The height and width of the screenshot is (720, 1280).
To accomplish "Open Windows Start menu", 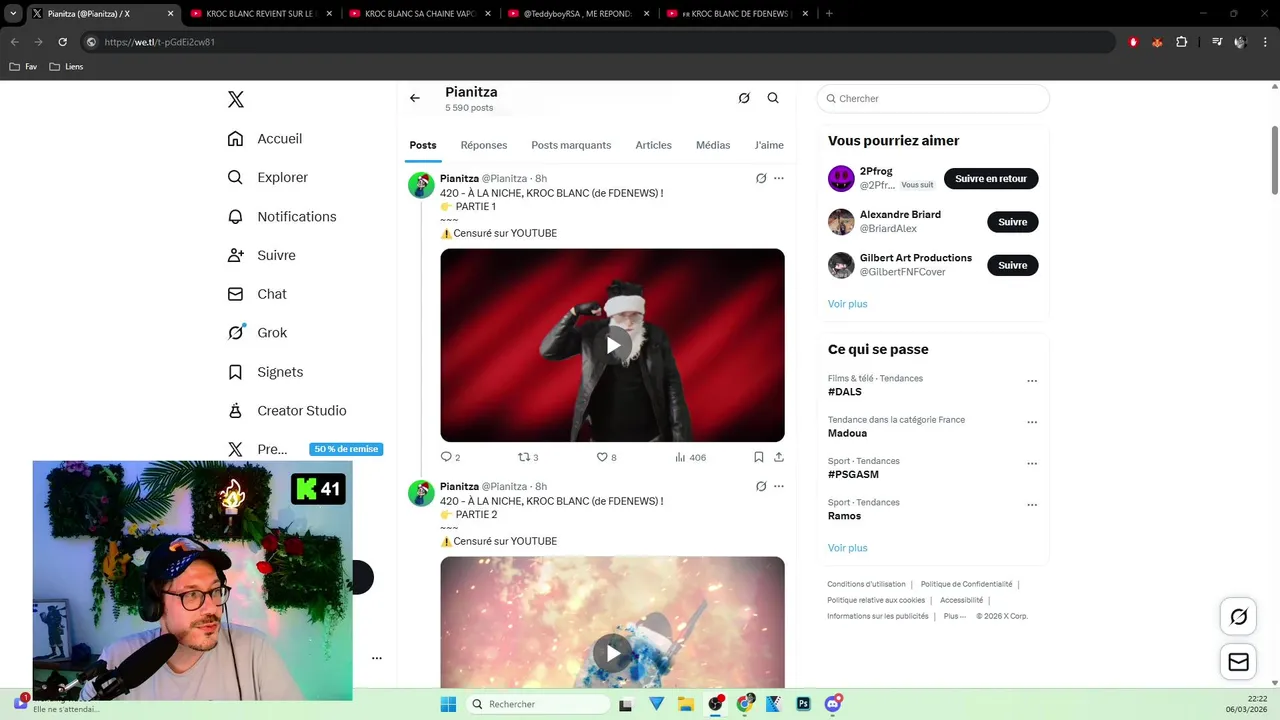I will [448, 704].
